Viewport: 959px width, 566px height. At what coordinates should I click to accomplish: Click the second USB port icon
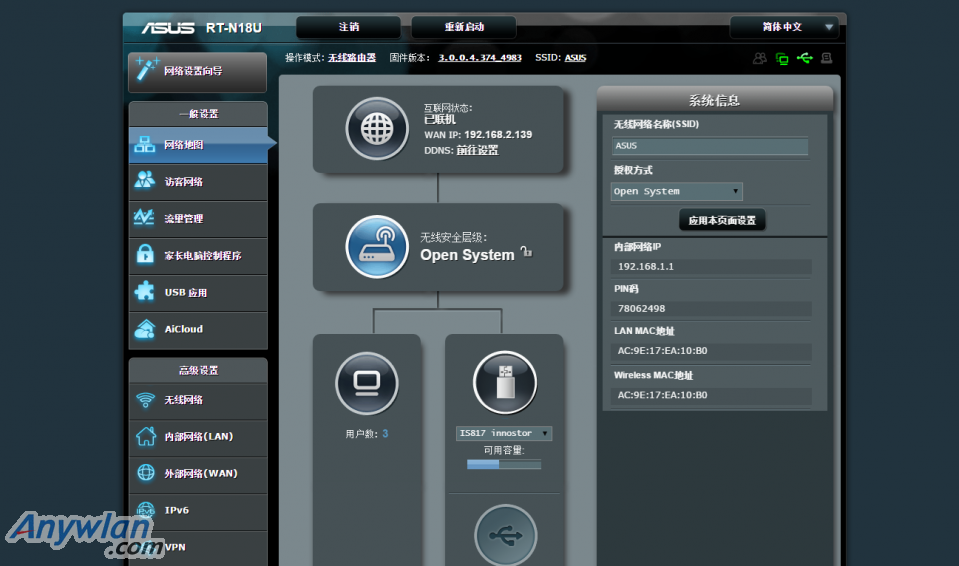[505, 536]
